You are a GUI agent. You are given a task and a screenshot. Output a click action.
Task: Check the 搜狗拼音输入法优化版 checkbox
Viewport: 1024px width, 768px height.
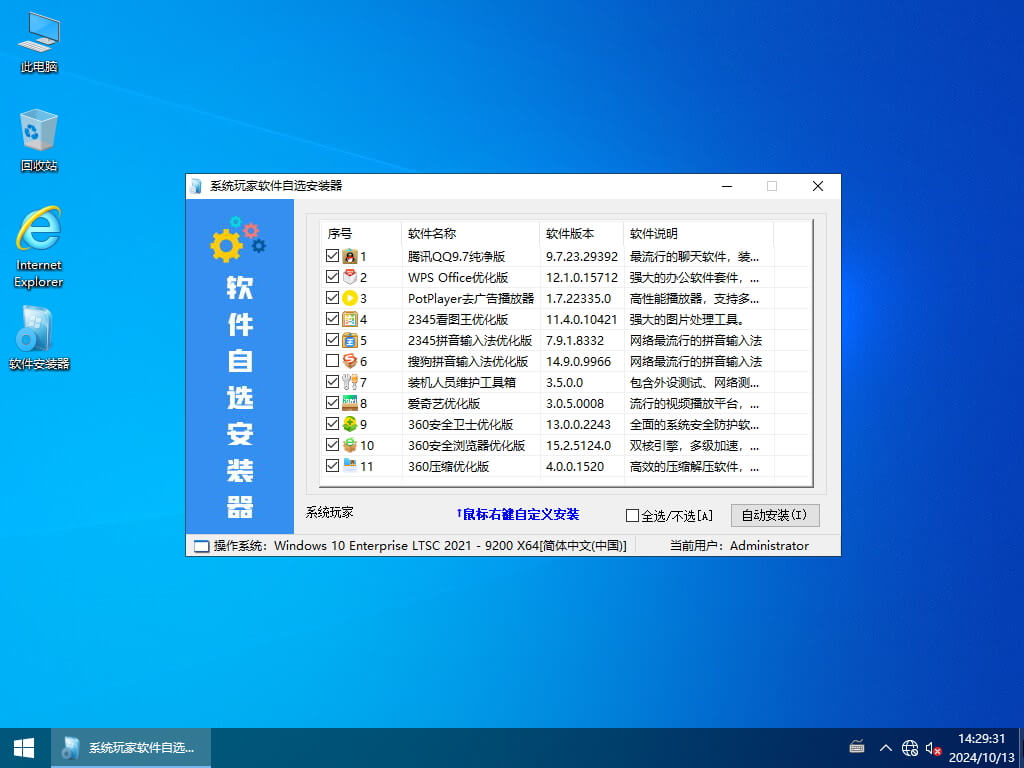(332, 361)
